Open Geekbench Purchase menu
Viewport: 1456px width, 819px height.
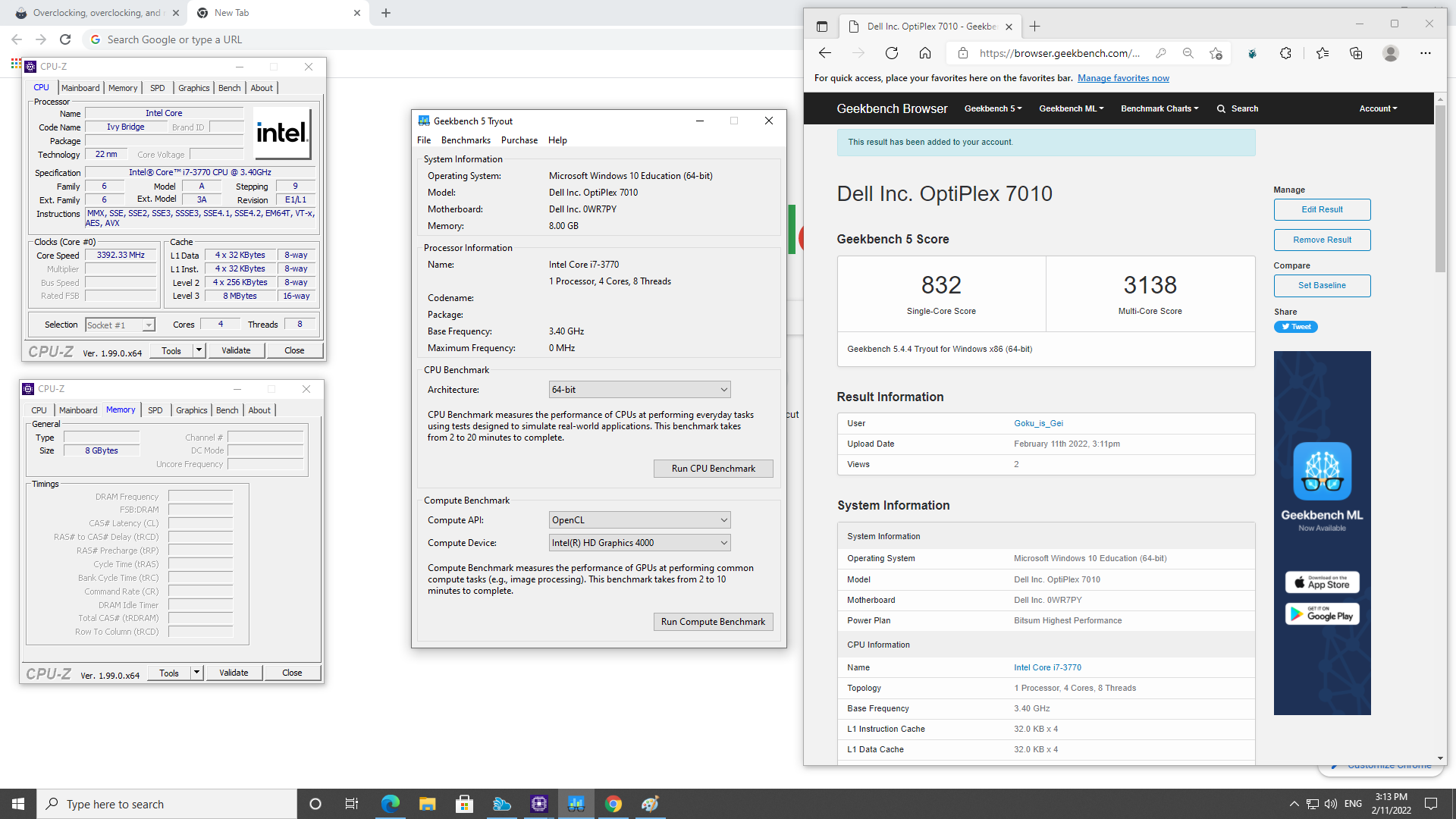pos(519,140)
